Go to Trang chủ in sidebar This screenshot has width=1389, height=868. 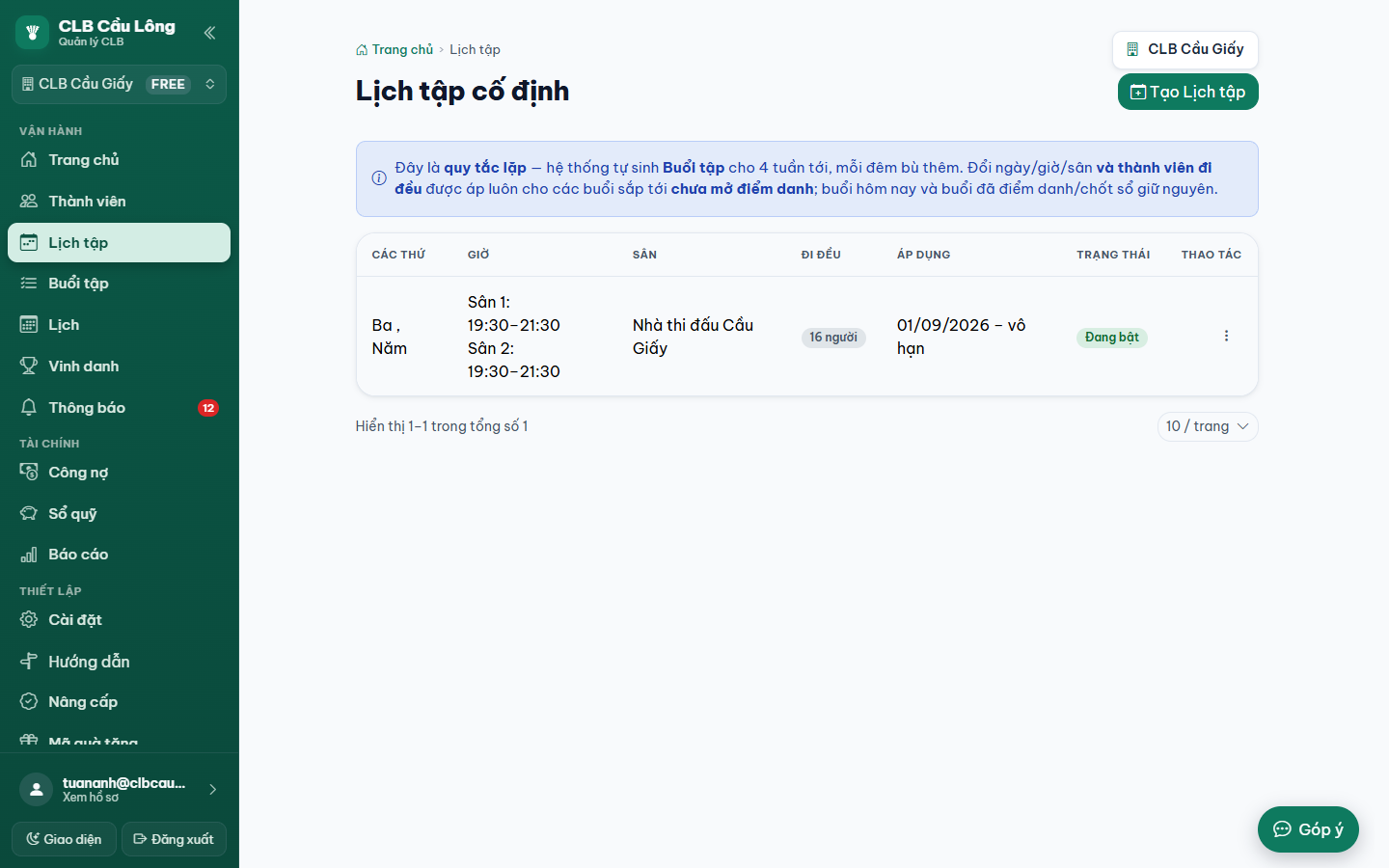click(120, 160)
